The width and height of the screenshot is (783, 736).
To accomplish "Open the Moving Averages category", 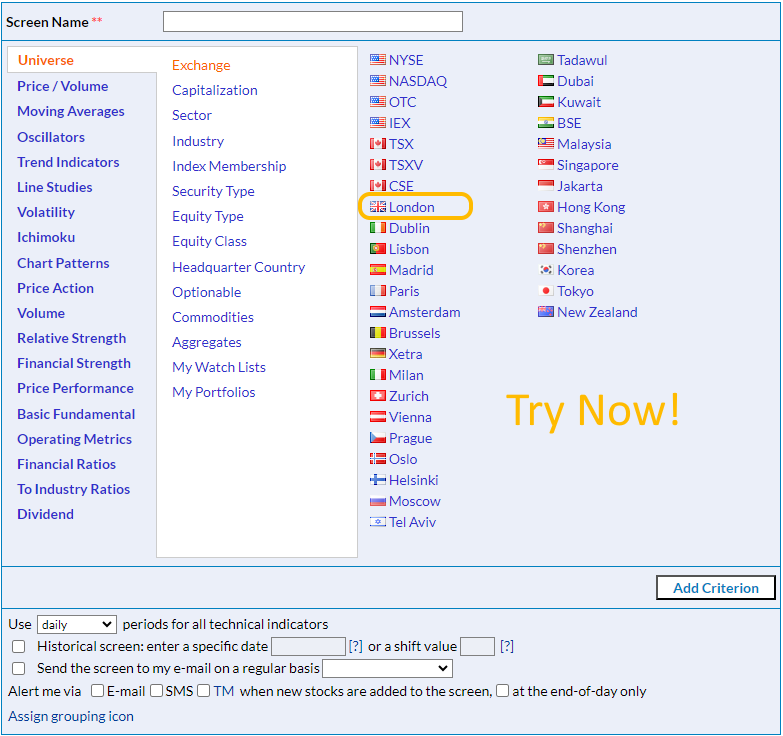I will (71, 111).
